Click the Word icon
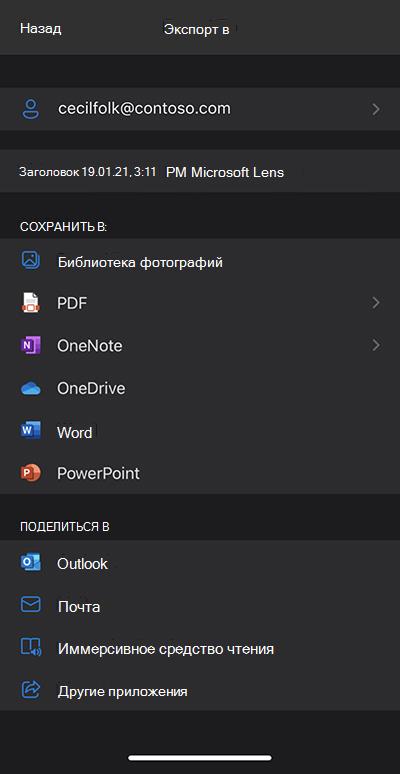The width and height of the screenshot is (400, 774). [x=31, y=431]
